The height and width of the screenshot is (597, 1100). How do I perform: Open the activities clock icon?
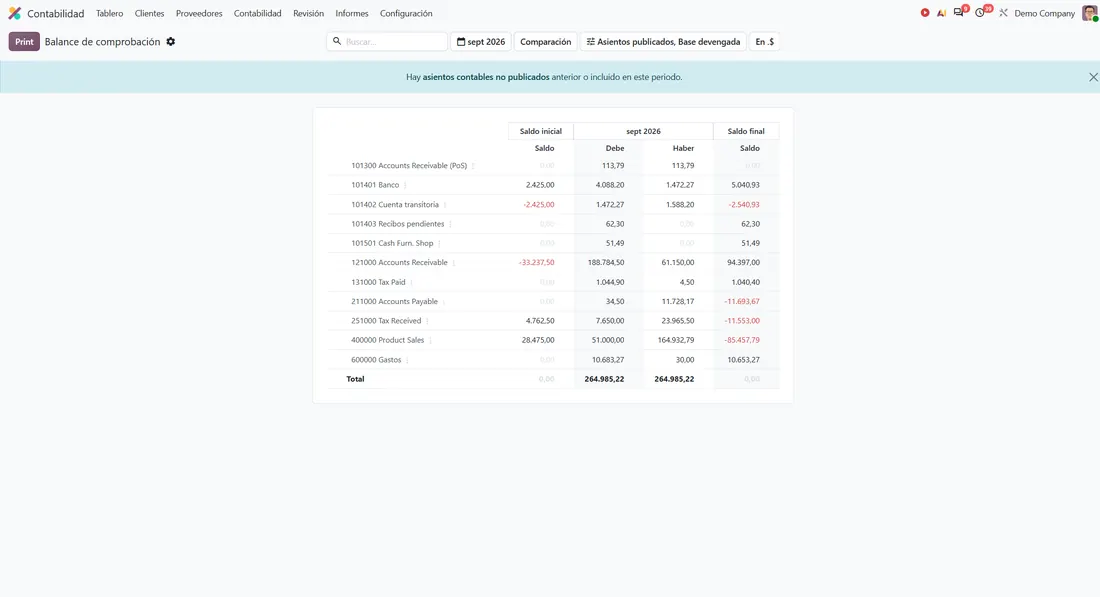tap(980, 13)
